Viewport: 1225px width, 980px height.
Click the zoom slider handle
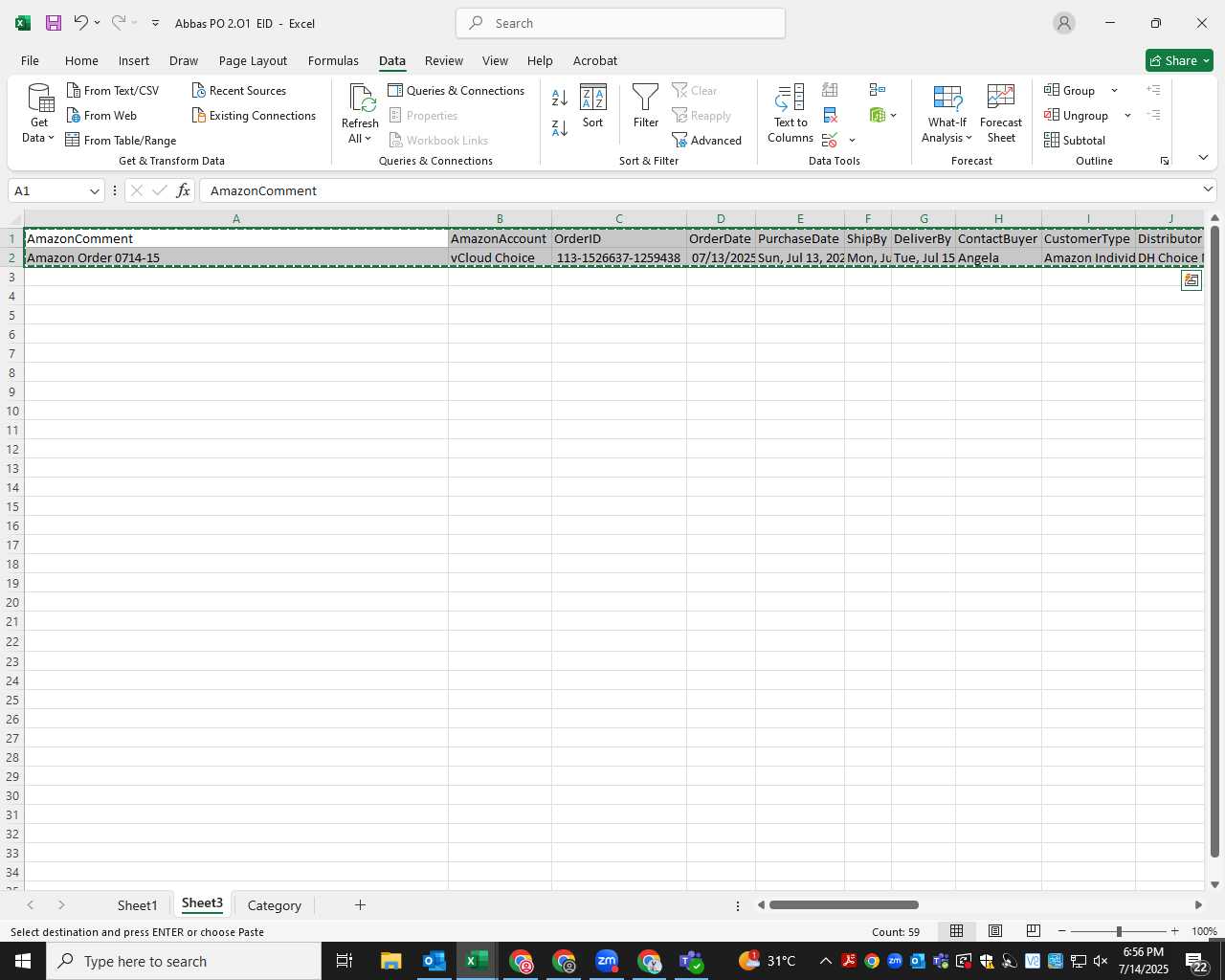[1119, 931]
